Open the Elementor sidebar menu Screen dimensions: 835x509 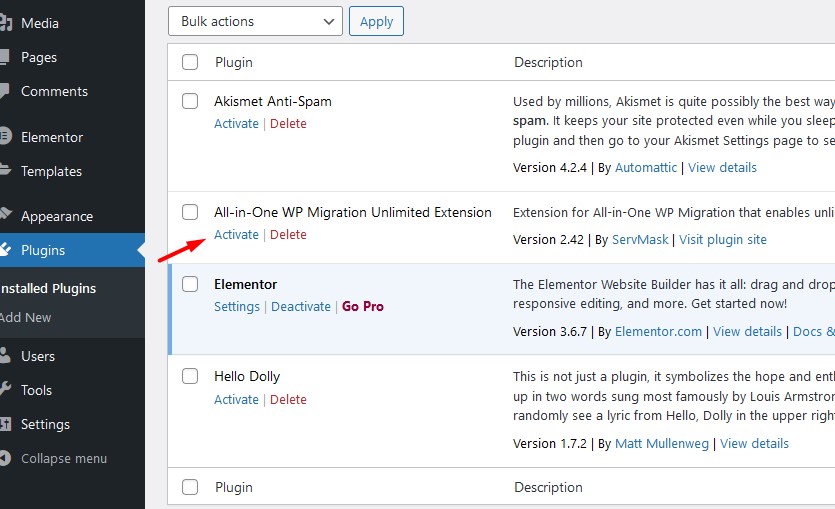click(x=52, y=137)
